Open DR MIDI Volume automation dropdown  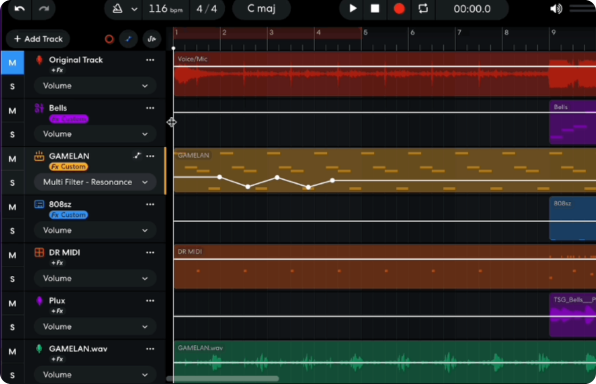[95, 279]
